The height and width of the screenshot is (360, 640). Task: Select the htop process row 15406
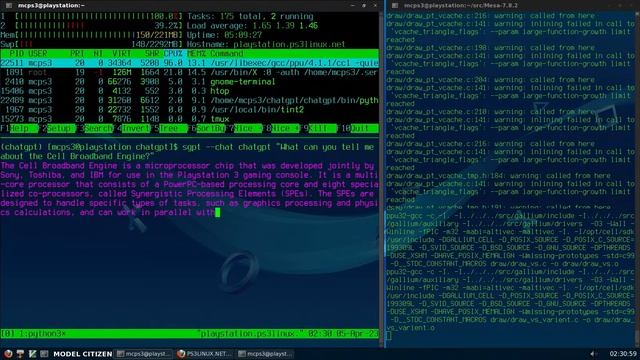(189, 91)
